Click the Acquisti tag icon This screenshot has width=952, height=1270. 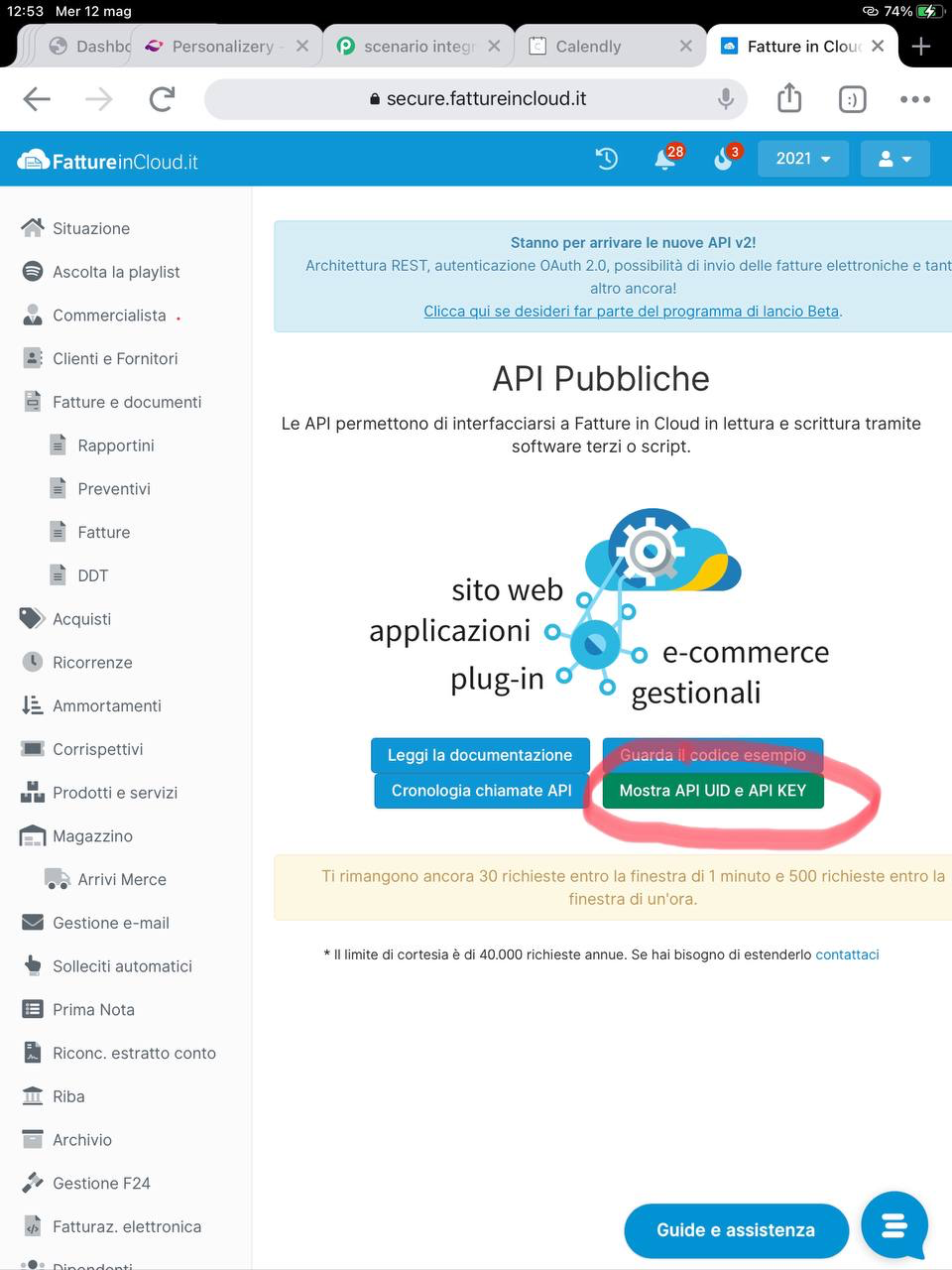(x=33, y=618)
